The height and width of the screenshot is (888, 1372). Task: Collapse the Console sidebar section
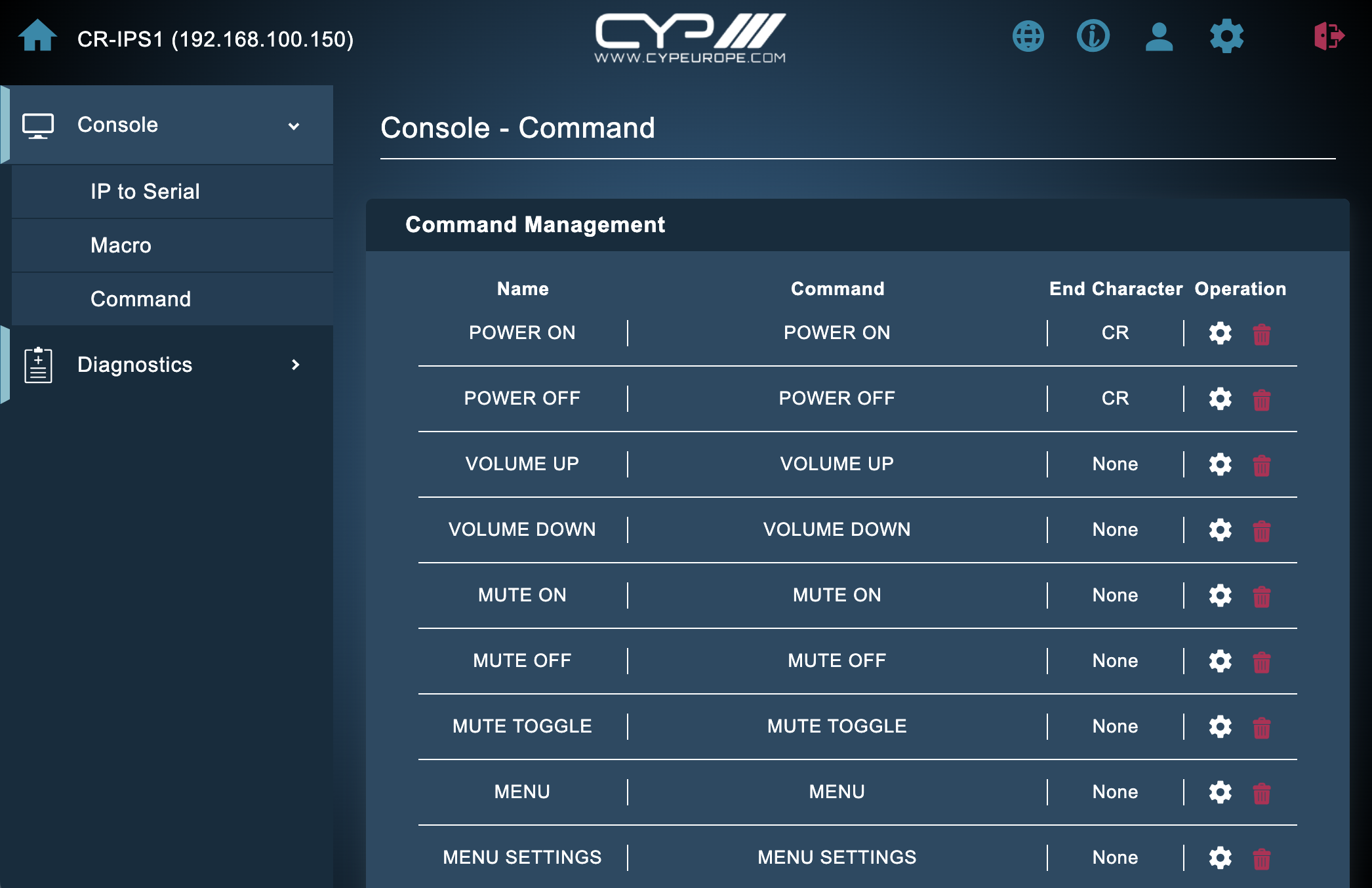tap(118, 125)
